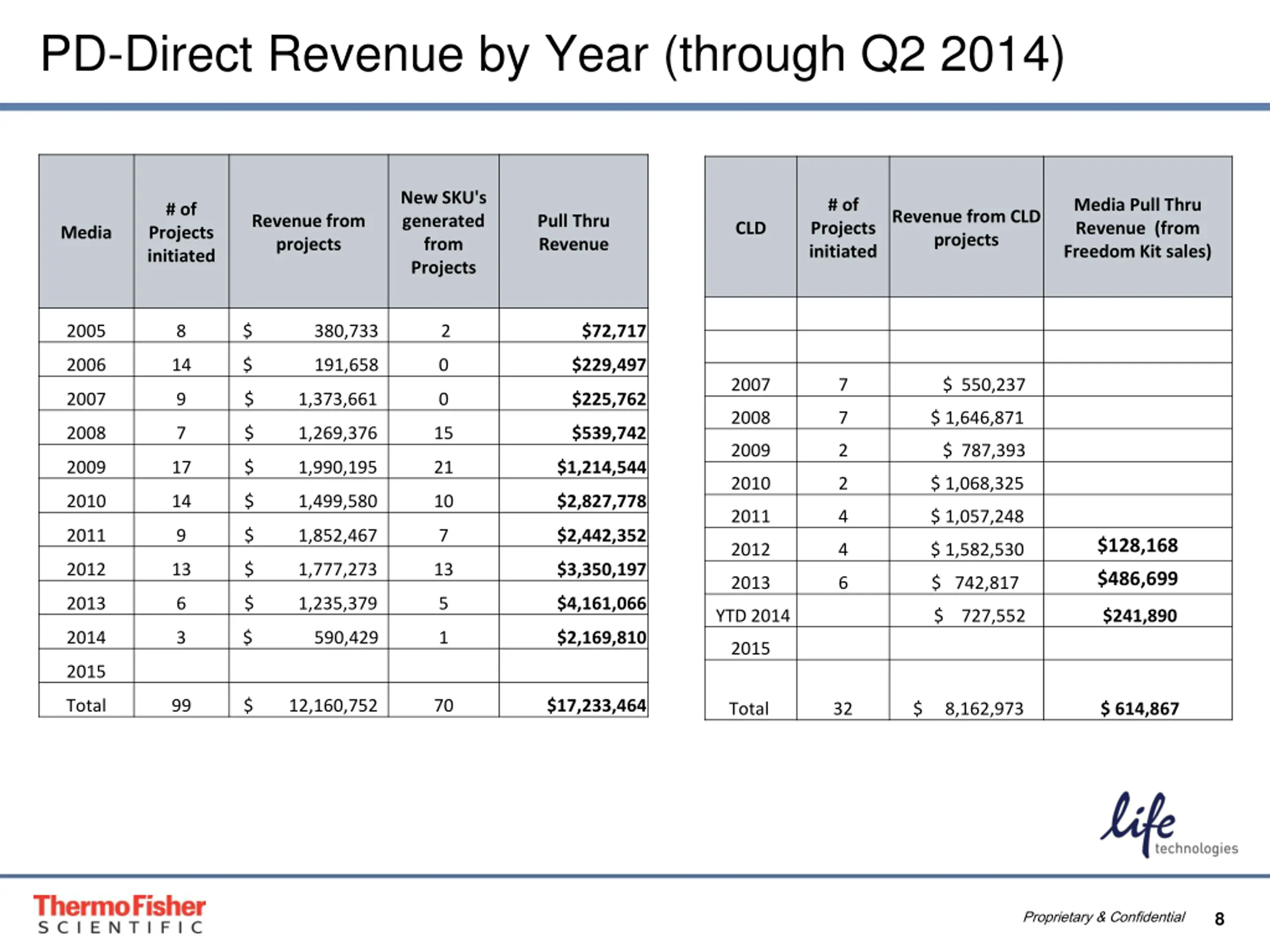This screenshot has height=952, width=1270.
Task: Click the 'Media Pull Thru Revenue' header cell
Action: (1138, 228)
